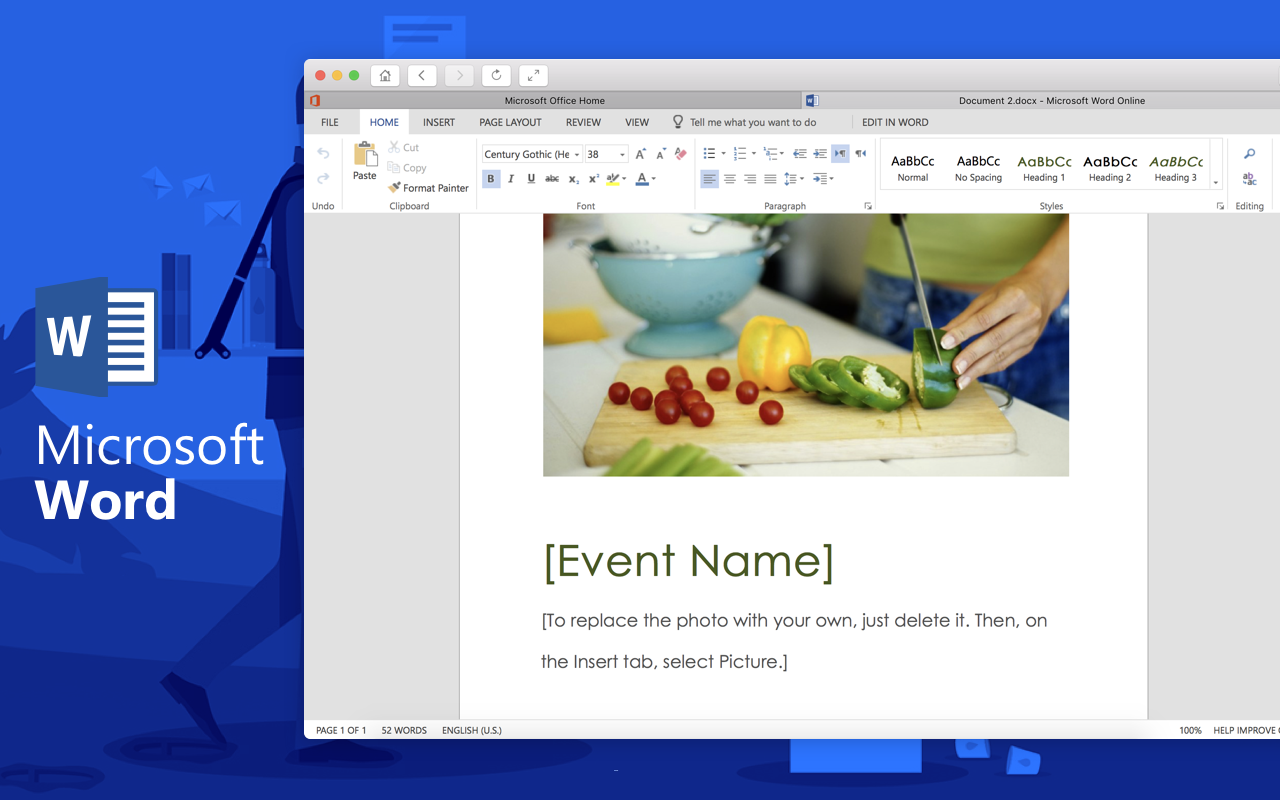The width and height of the screenshot is (1280, 800).
Task: Apply the No Spacing style
Action: [978, 166]
